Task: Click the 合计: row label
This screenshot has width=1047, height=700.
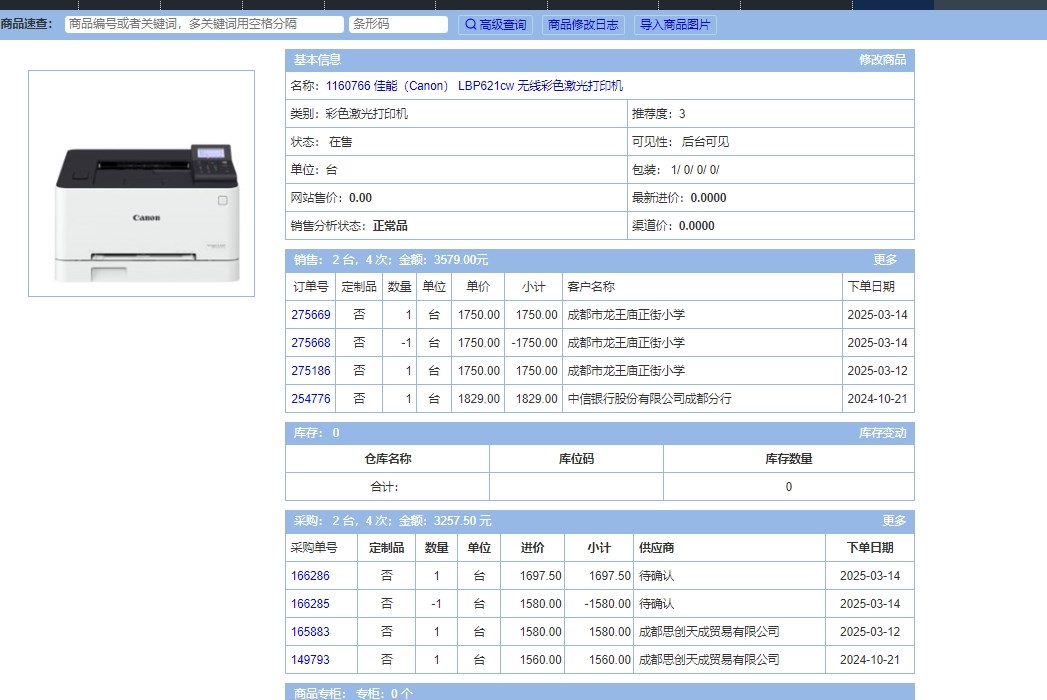Action: click(x=385, y=487)
